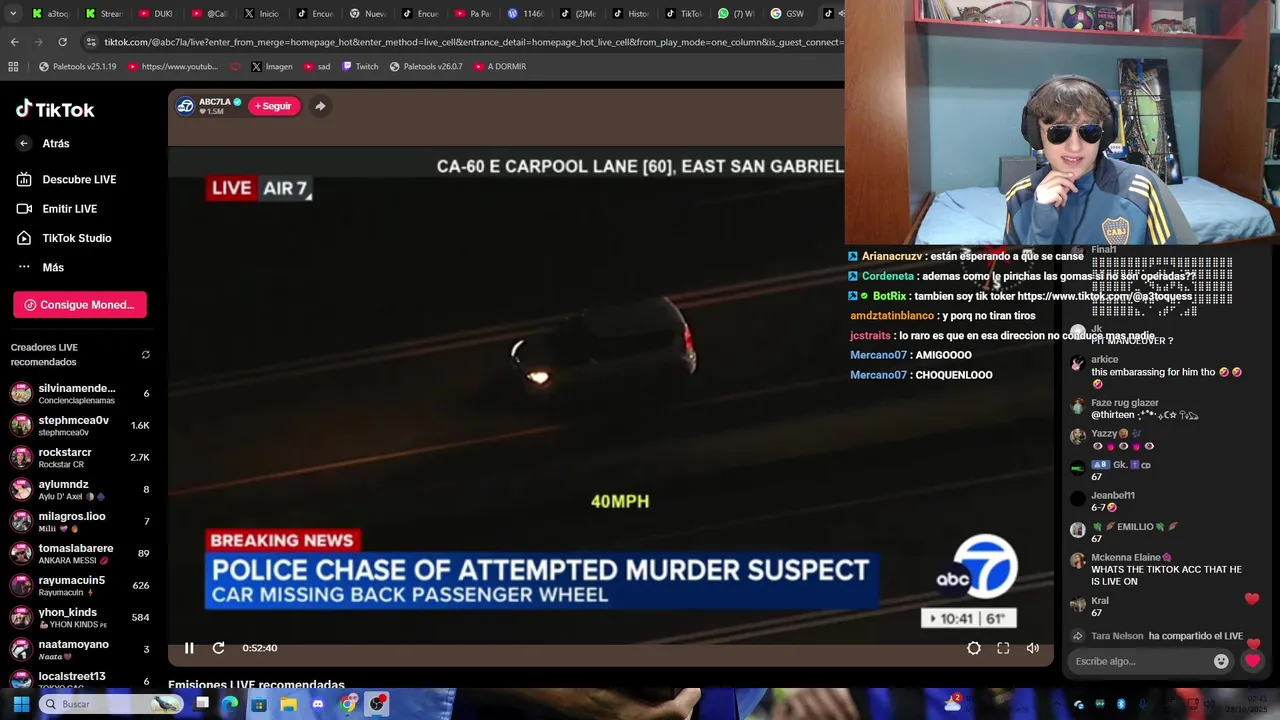
Task: Switch to the DUKI browser tab
Action: click(157, 14)
